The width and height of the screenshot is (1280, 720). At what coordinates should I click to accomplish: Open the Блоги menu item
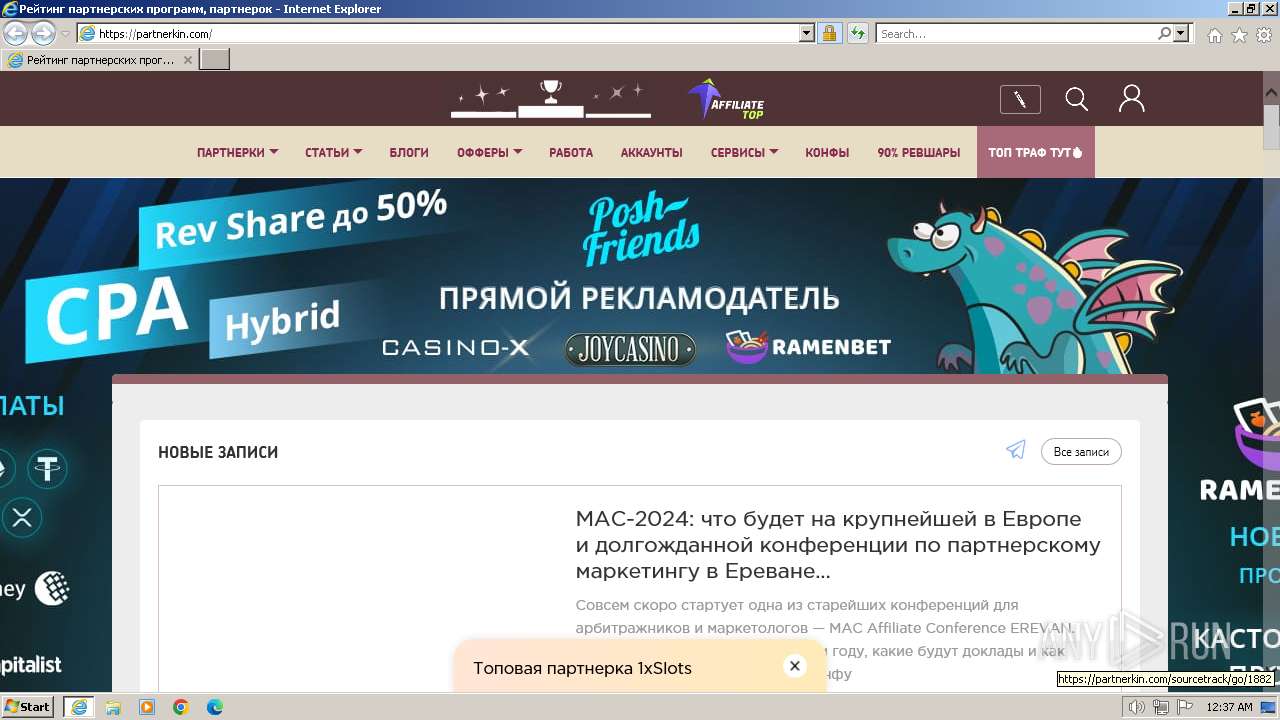[409, 153]
